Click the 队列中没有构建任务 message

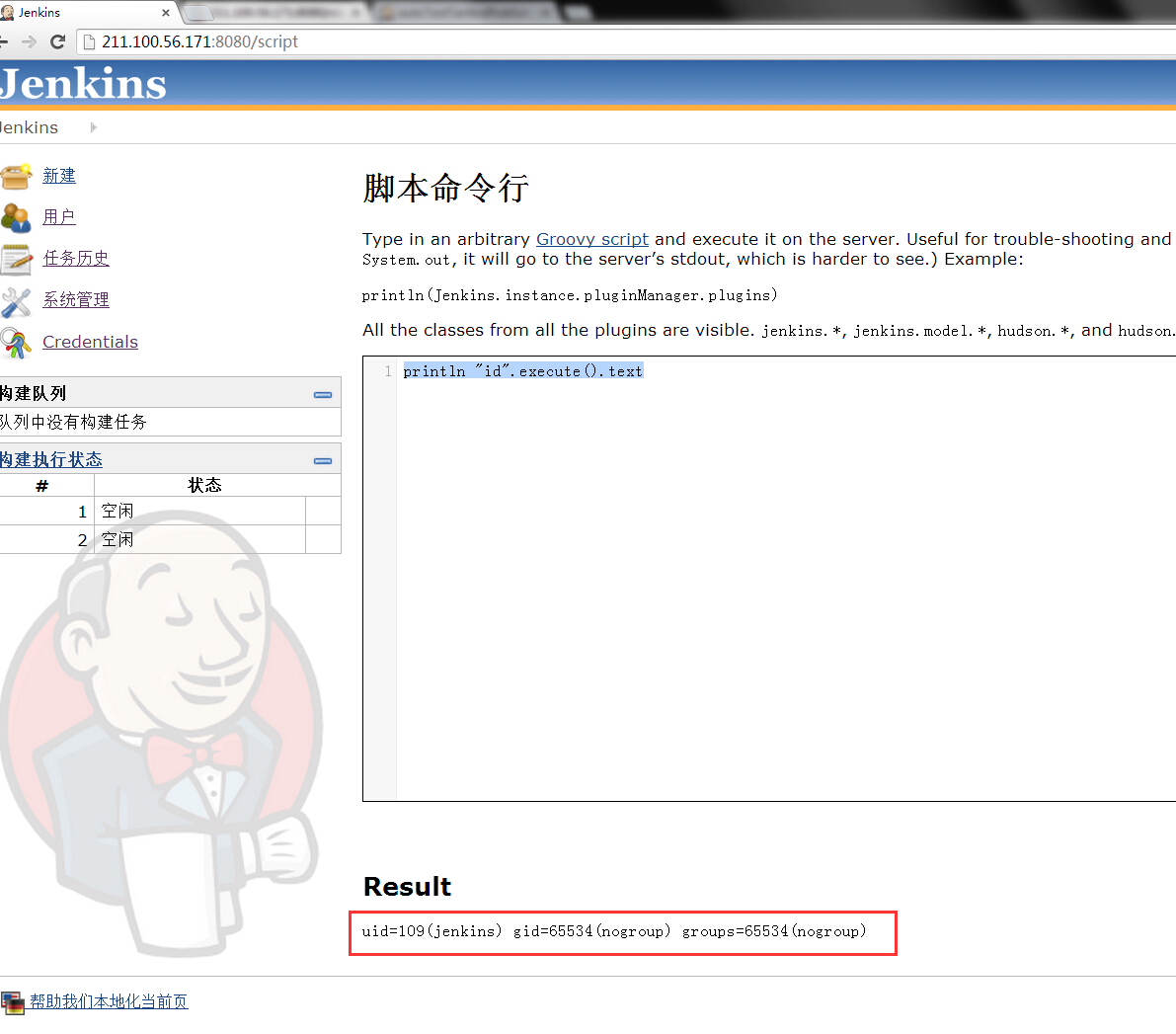[73, 422]
